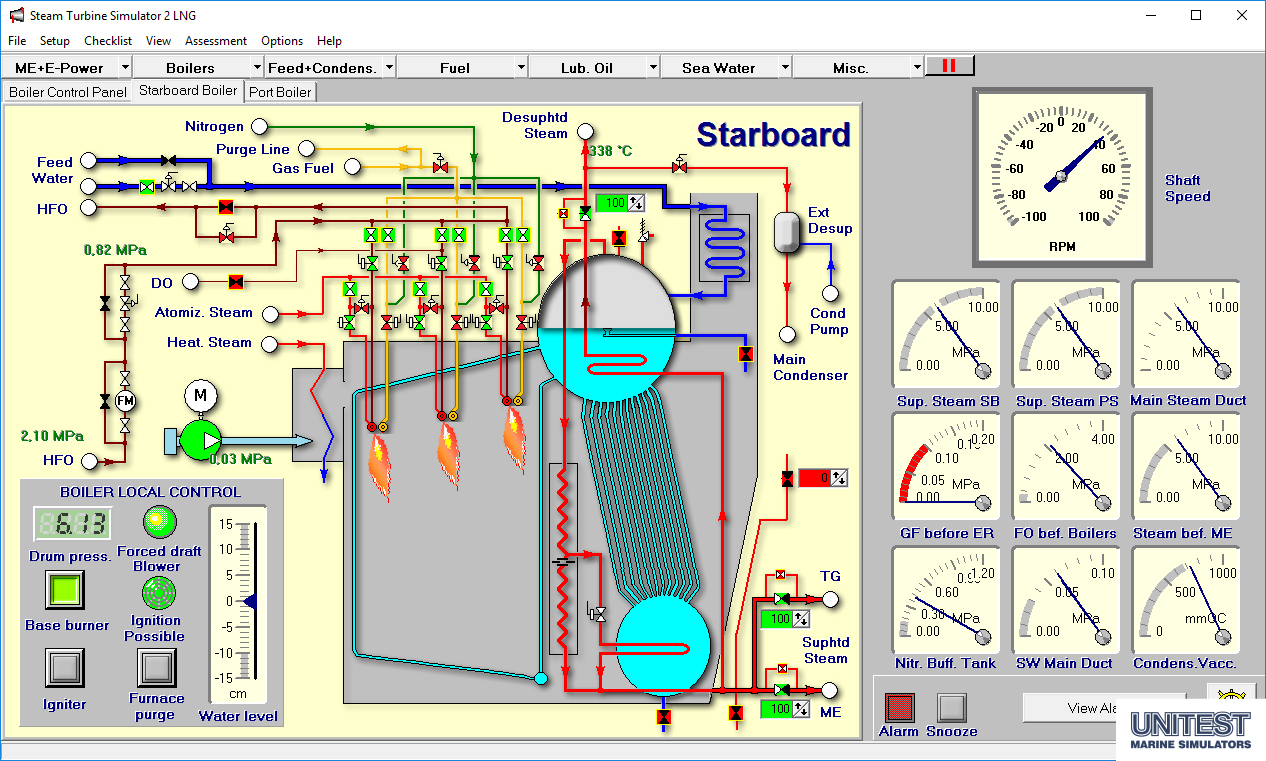
Task: Expand the Sea Water dropdown arrow
Action: point(785,68)
